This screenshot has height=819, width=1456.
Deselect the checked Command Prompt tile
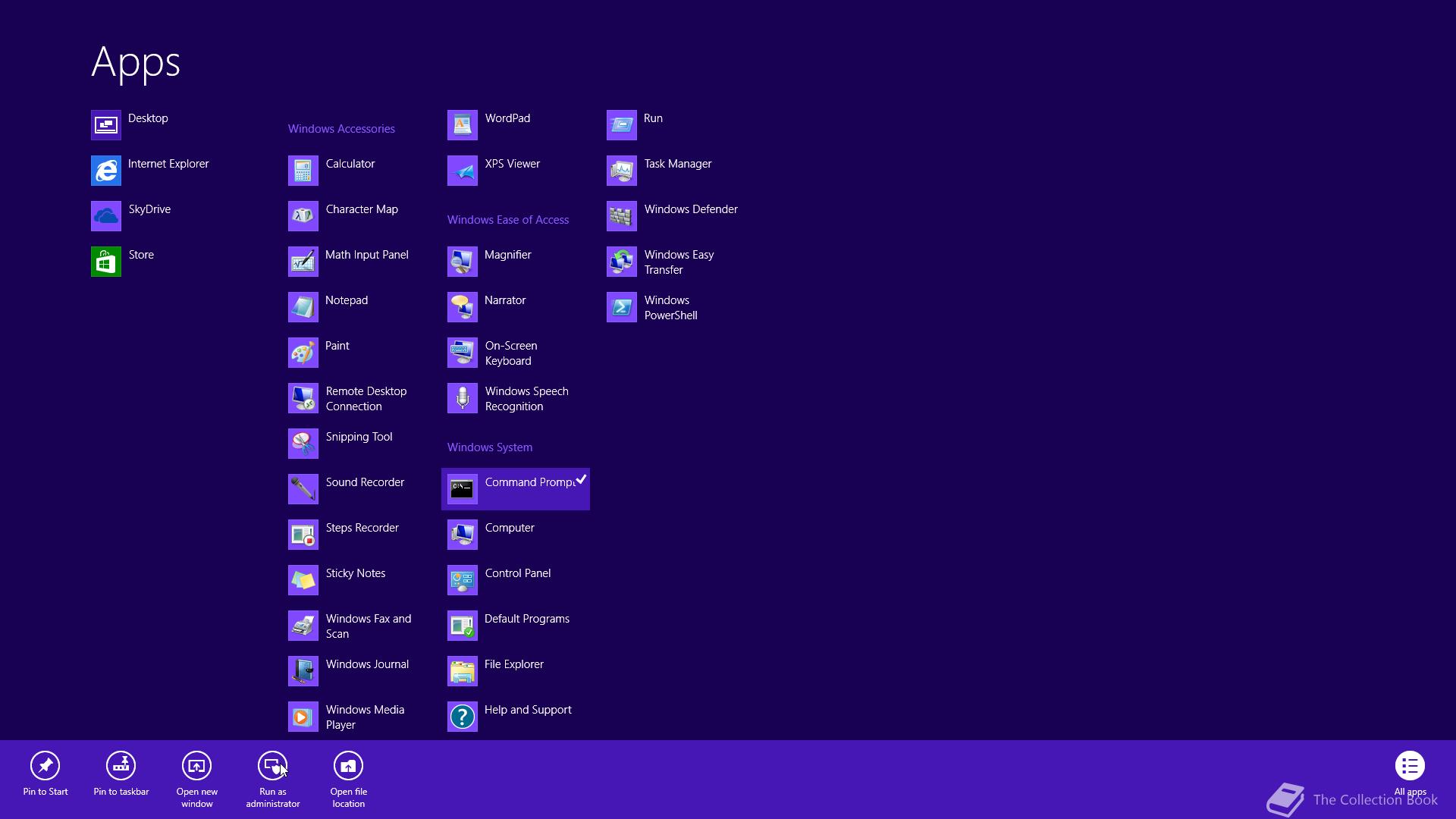tap(516, 489)
